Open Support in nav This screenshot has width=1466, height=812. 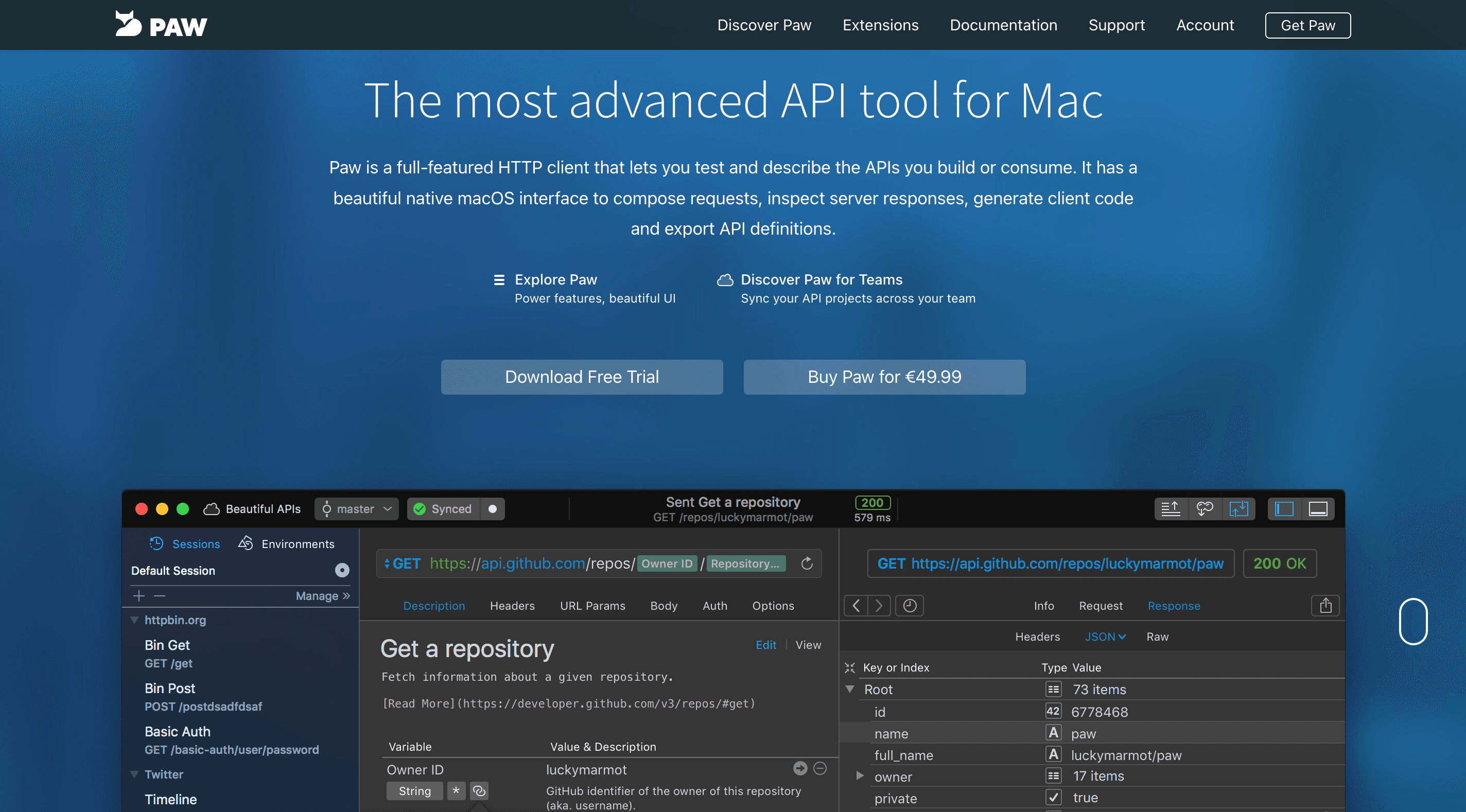pyautogui.click(x=1116, y=25)
